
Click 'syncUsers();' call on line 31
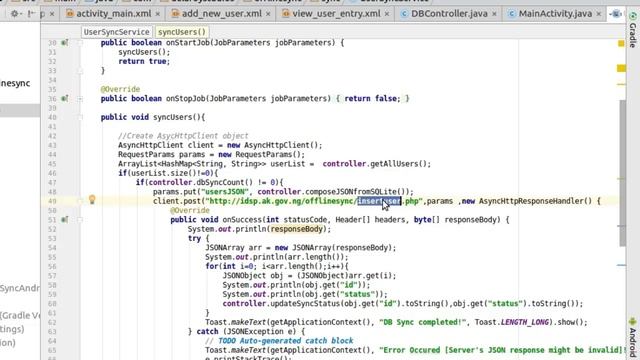(x=144, y=52)
